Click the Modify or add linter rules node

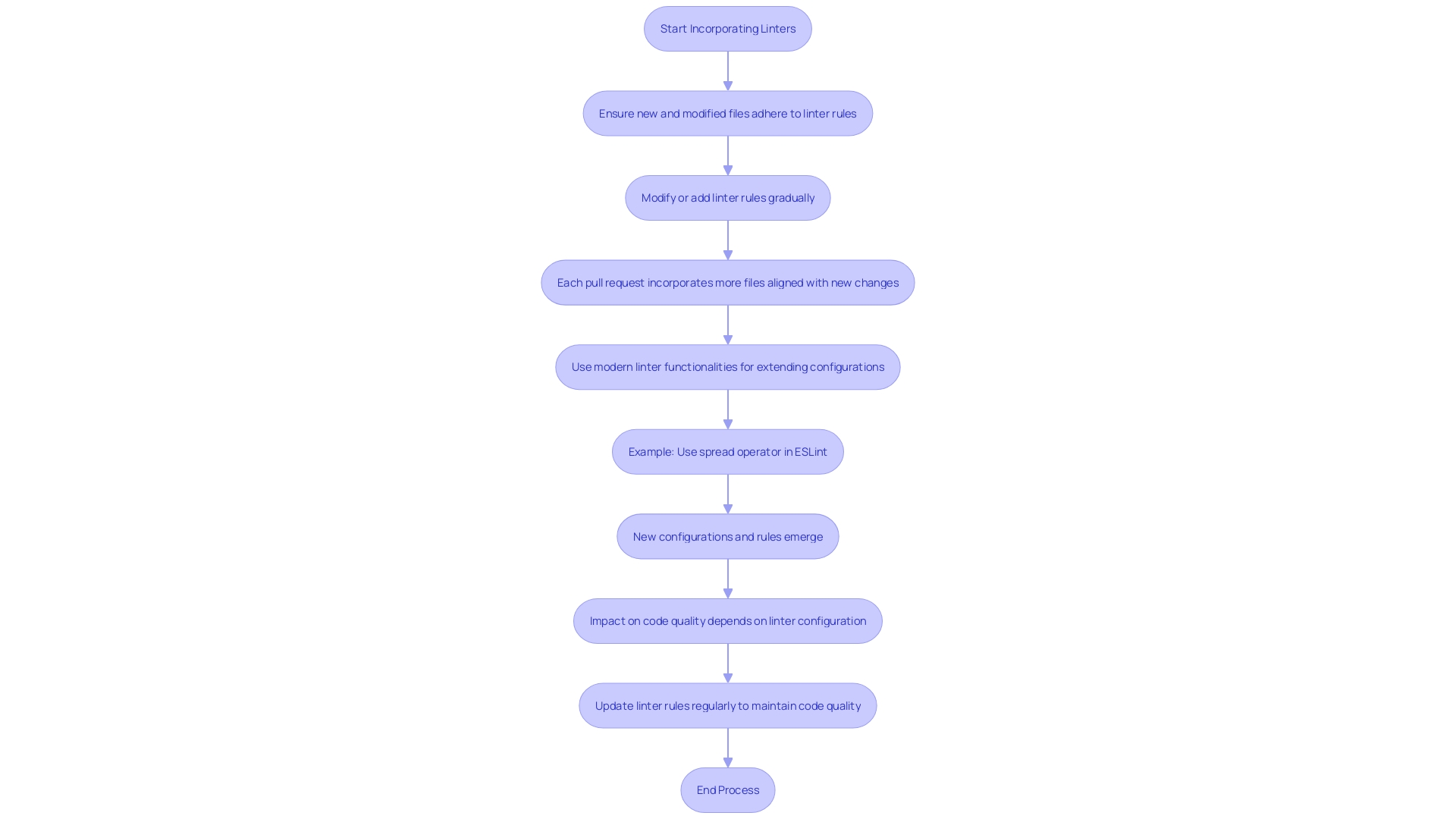point(728,197)
